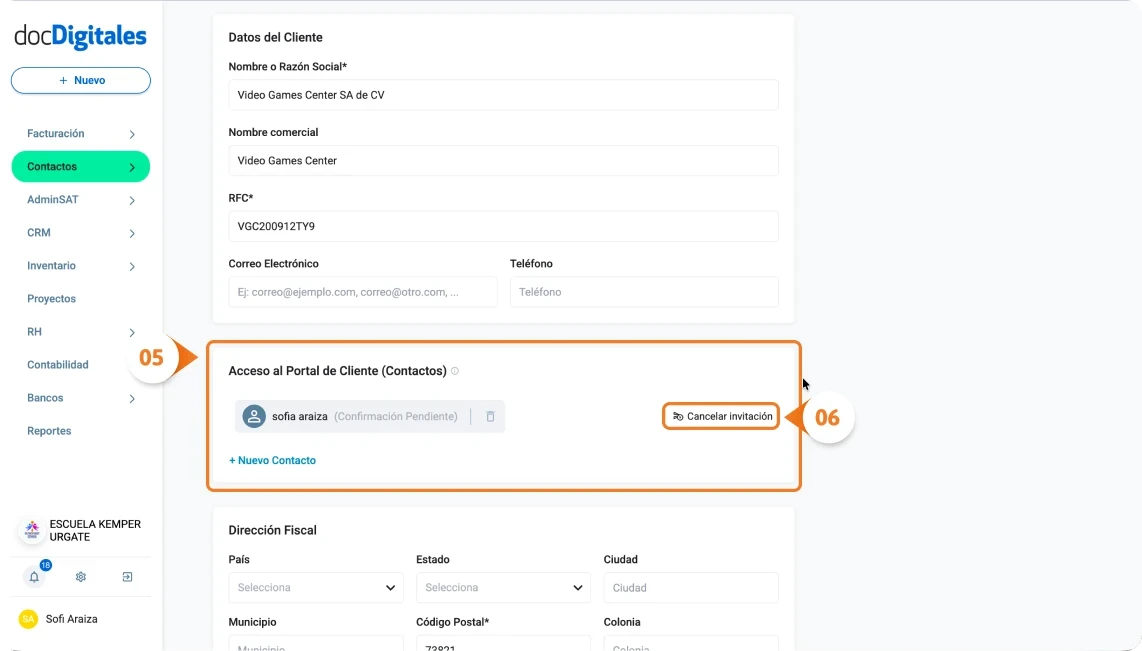Open the País selection dropdown
Image resolution: width=1142 pixels, height=651 pixels.
click(315, 588)
